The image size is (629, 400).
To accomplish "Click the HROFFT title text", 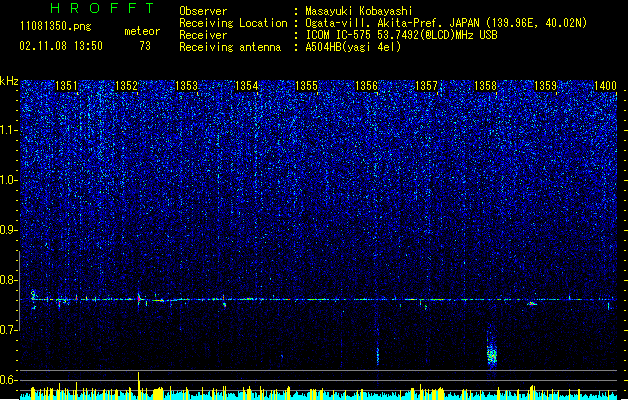I will [102, 8].
